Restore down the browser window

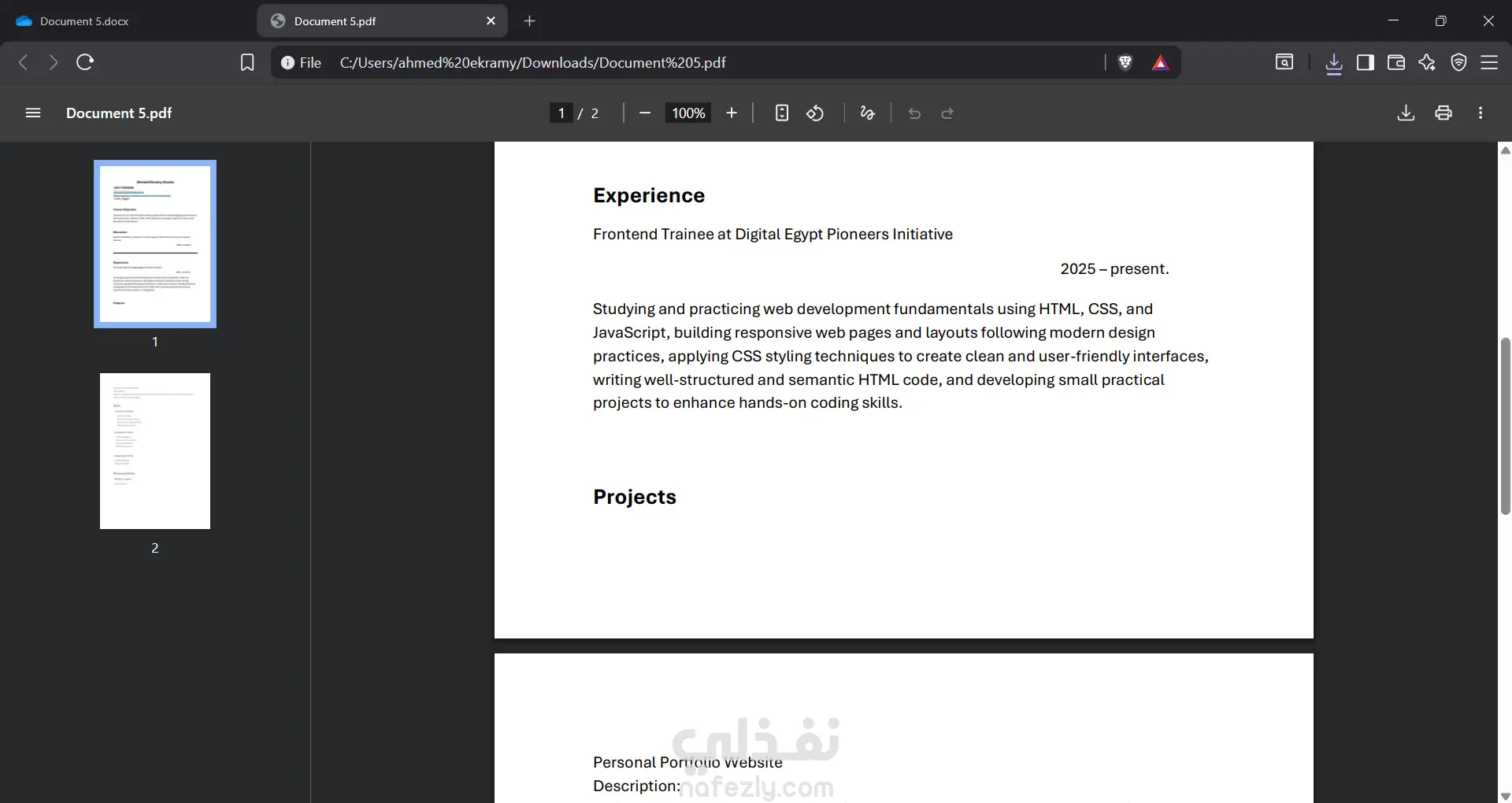[x=1440, y=20]
